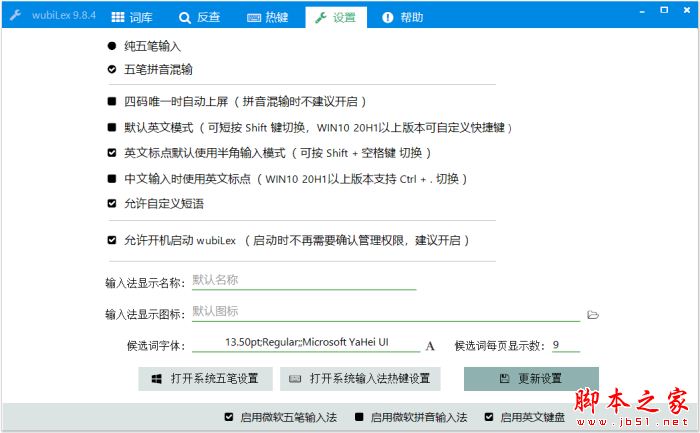The height and width of the screenshot is (433, 700).
Task: Open the 帮助 tab
Action: pos(402,17)
